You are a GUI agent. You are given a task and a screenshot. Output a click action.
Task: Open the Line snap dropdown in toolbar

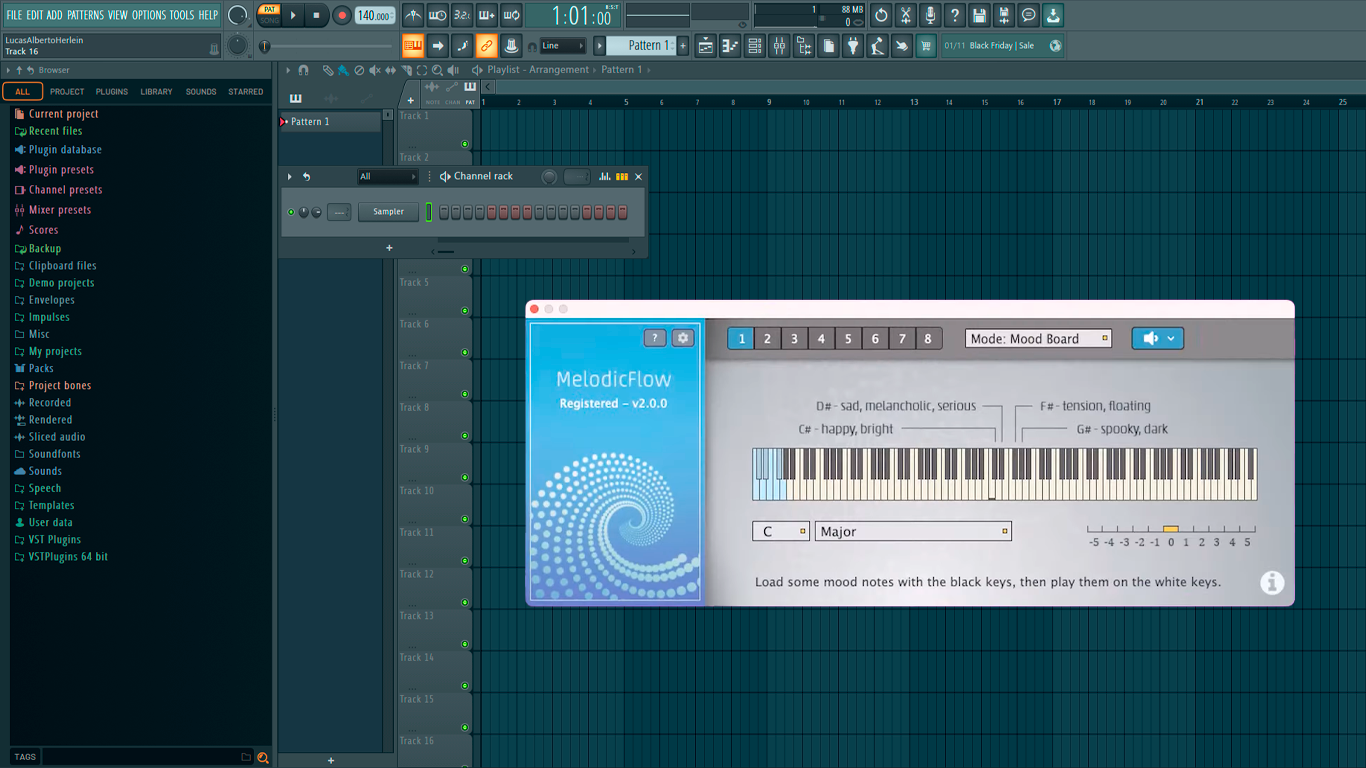tap(562, 46)
